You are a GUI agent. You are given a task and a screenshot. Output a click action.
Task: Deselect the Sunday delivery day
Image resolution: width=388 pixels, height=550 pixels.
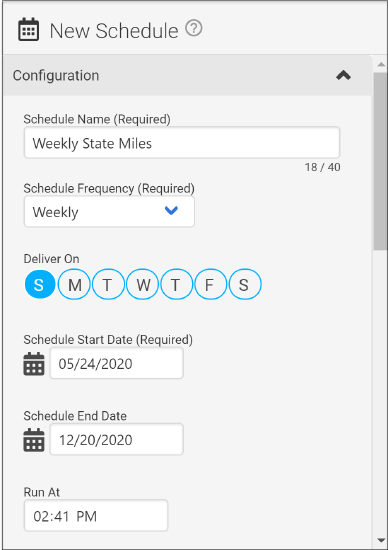coord(40,284)
